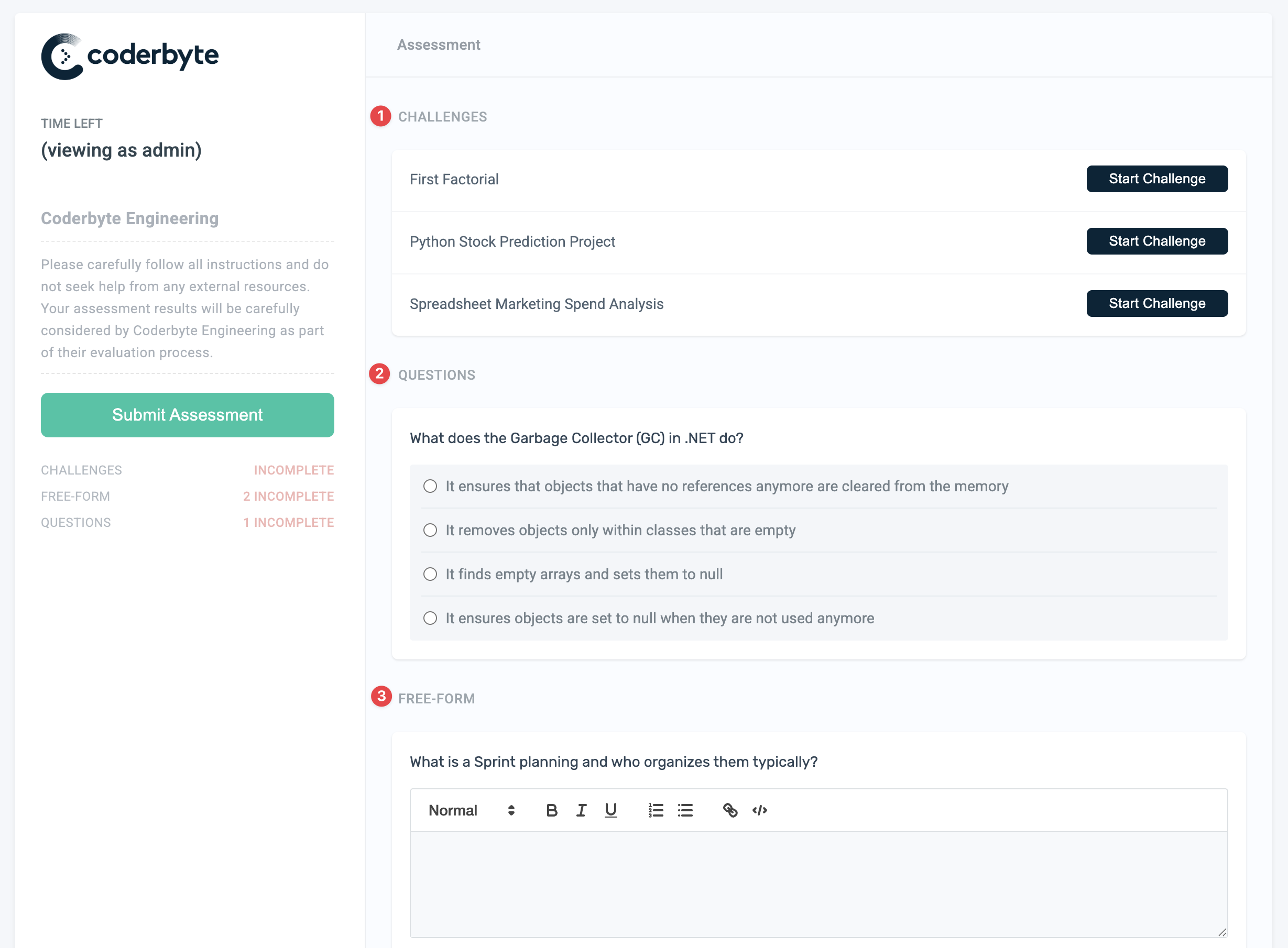Start the First Factorial challenge
This screenshot has height=948, width=1288.
1156,179
